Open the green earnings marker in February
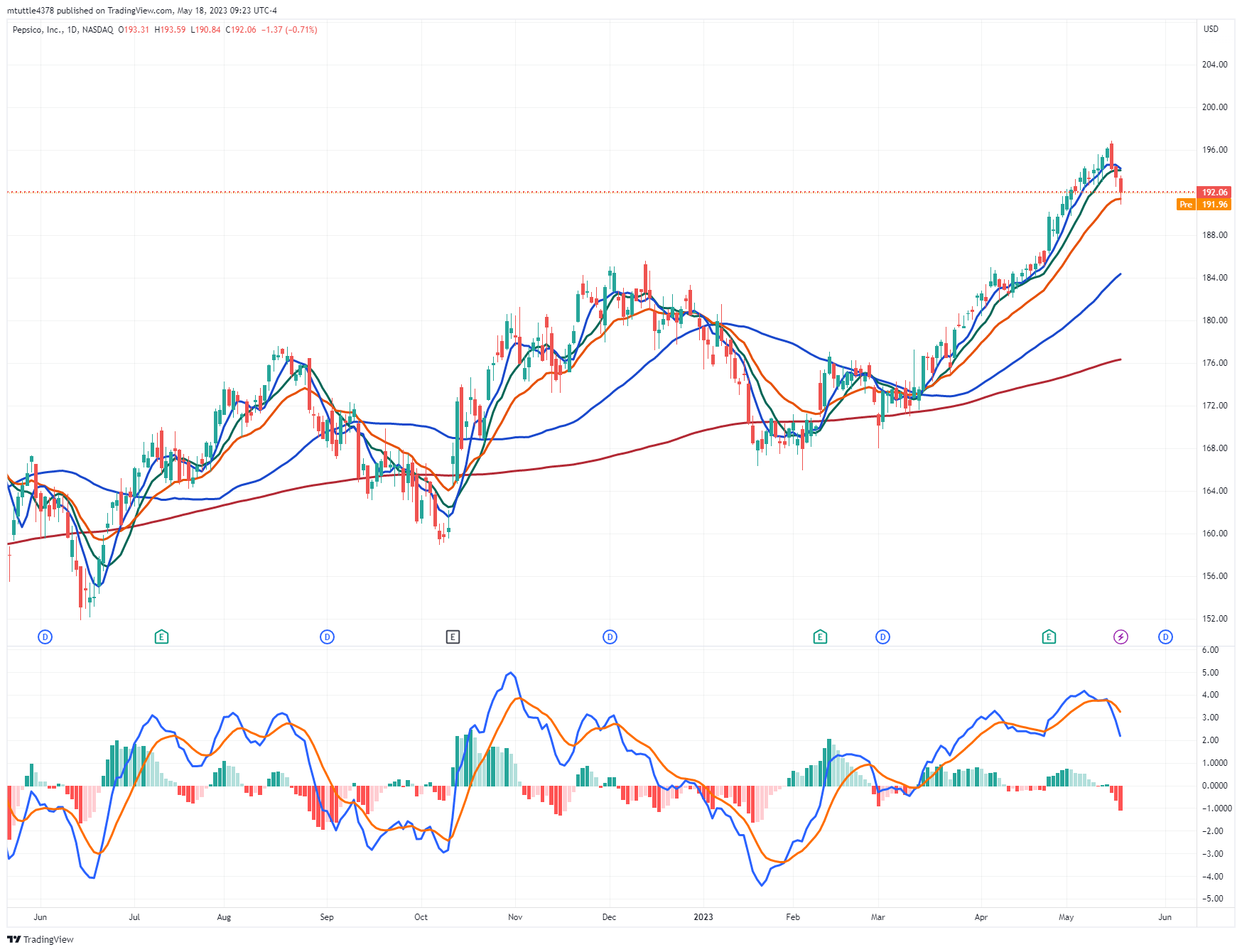This screenshot has height=952, width=1242. (x=820, y=637)
